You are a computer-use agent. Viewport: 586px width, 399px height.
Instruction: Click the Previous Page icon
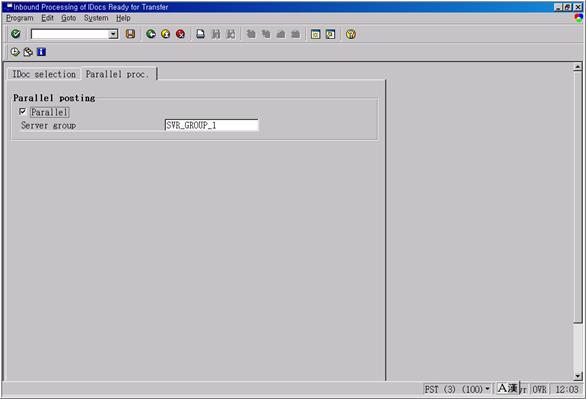(x=266, y=34)
